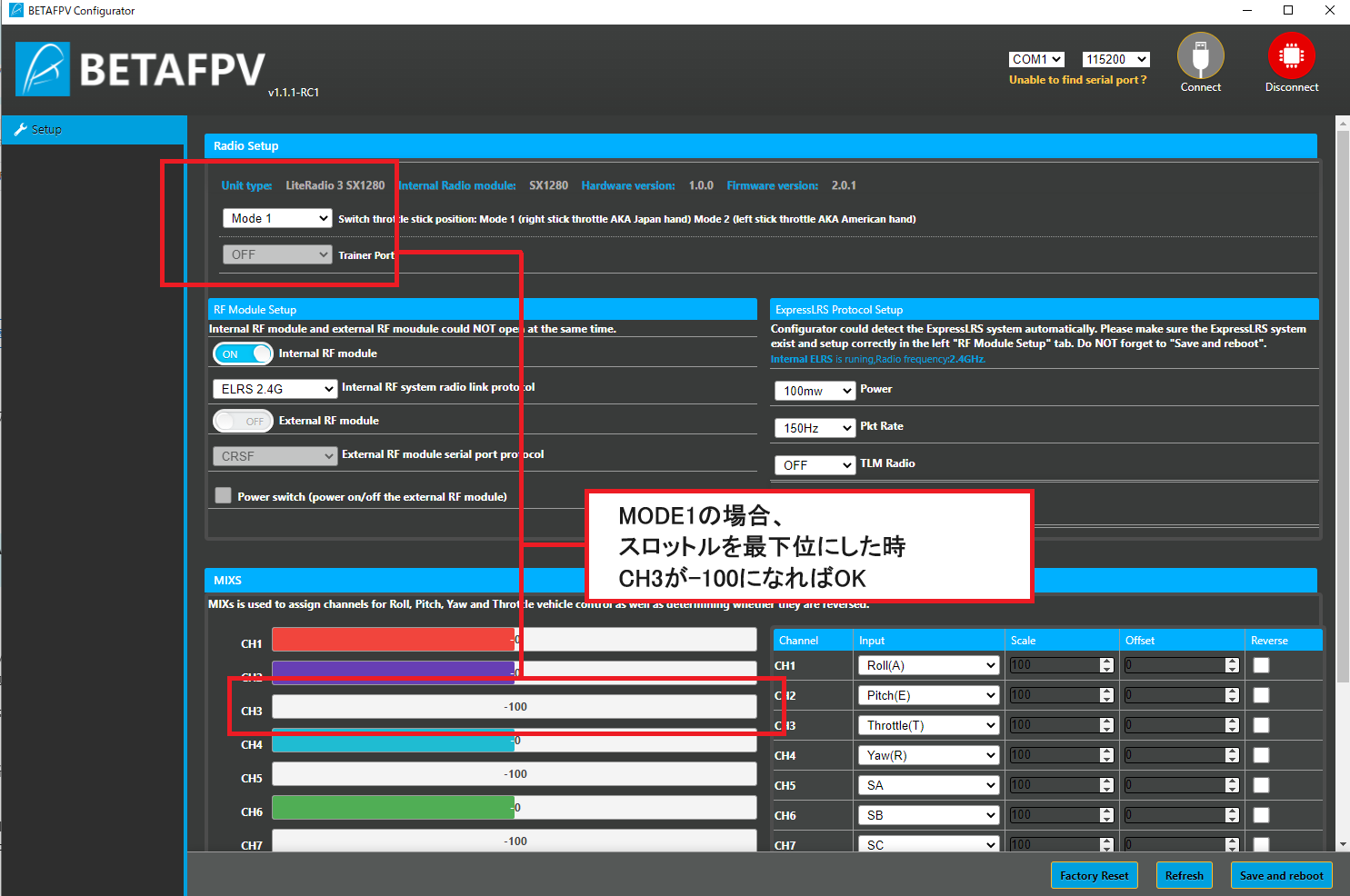Open the Pitch(E) input dropdown for CH2
Viewport: 1350px width, 896px height.
929,695
